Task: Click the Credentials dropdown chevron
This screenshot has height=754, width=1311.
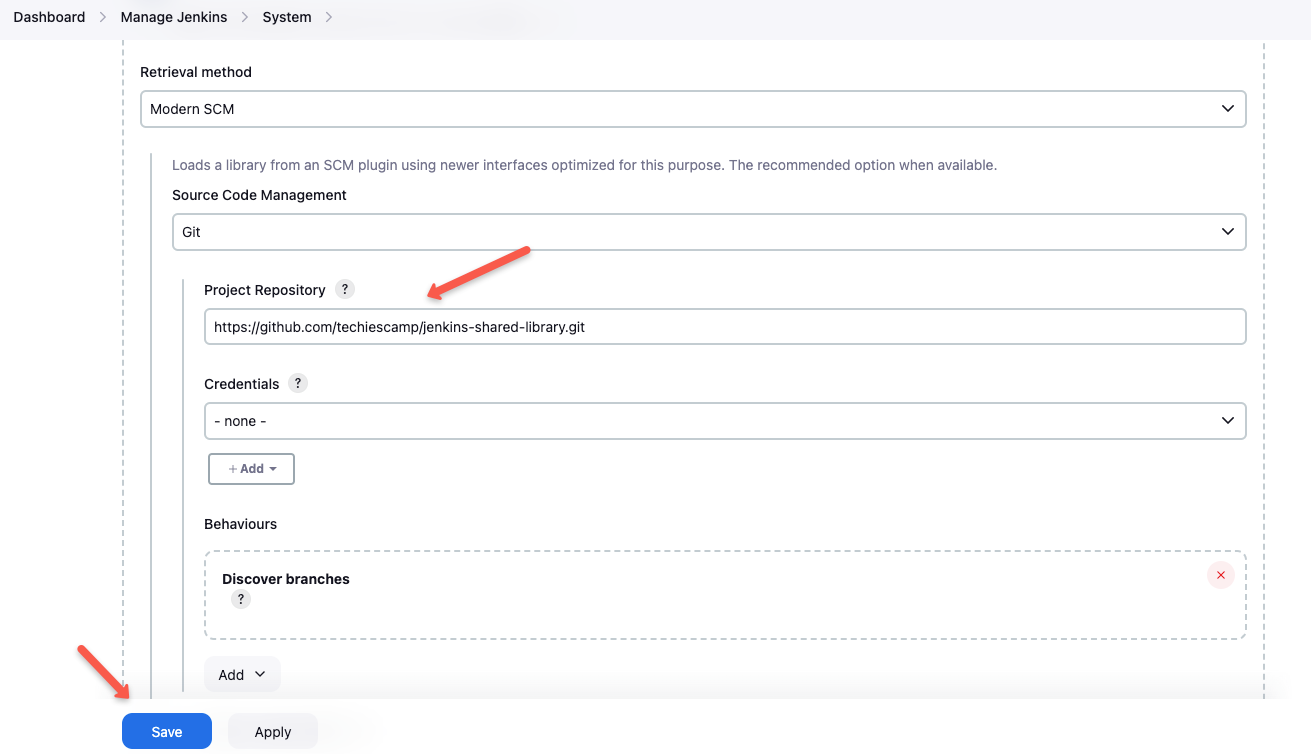Action: (x=1228, y=421)
